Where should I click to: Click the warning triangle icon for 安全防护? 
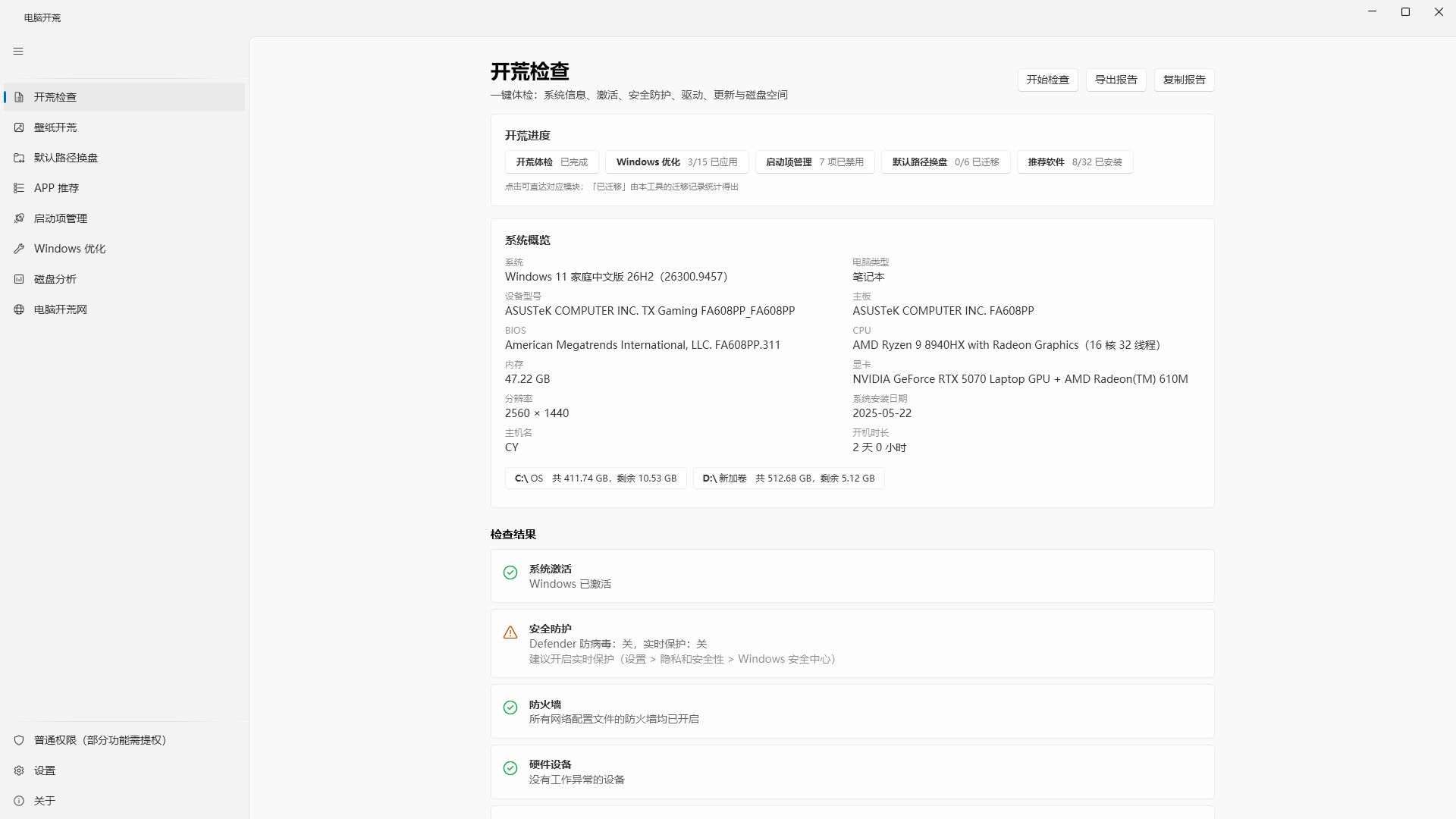pyautogui.click(x=510, y=632)
